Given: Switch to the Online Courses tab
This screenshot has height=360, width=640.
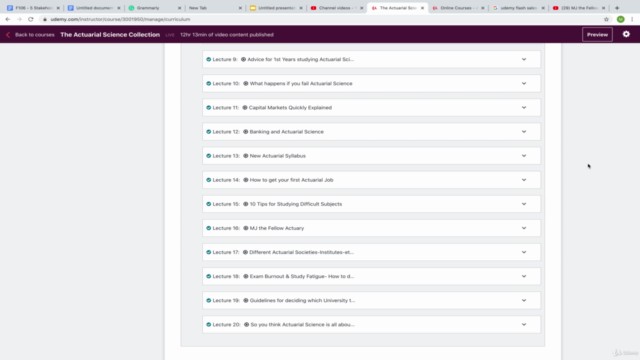Looking at the screenshot, I should tap(458, 8).
